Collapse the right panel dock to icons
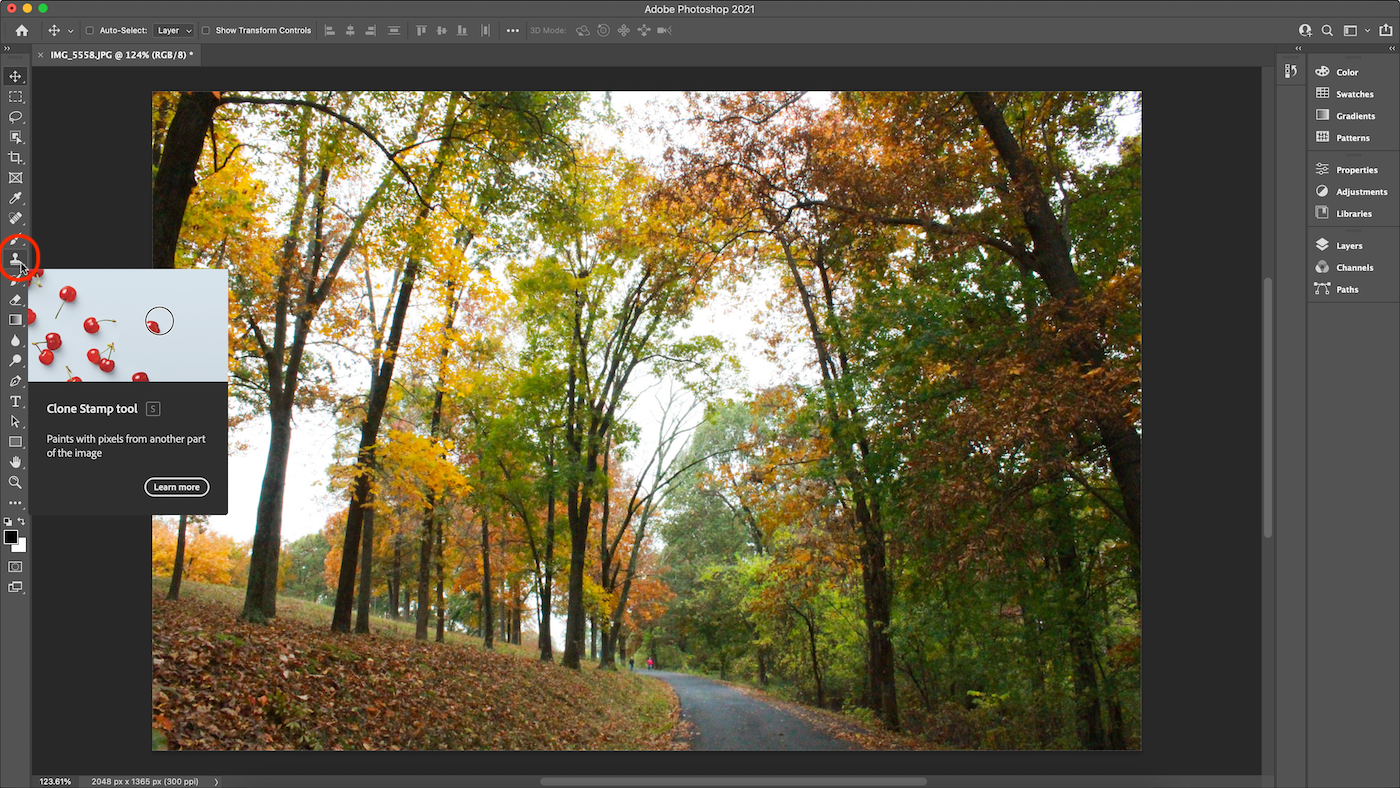The height and width of the screenshot is (788, 1400). (x=1390, y=48)
